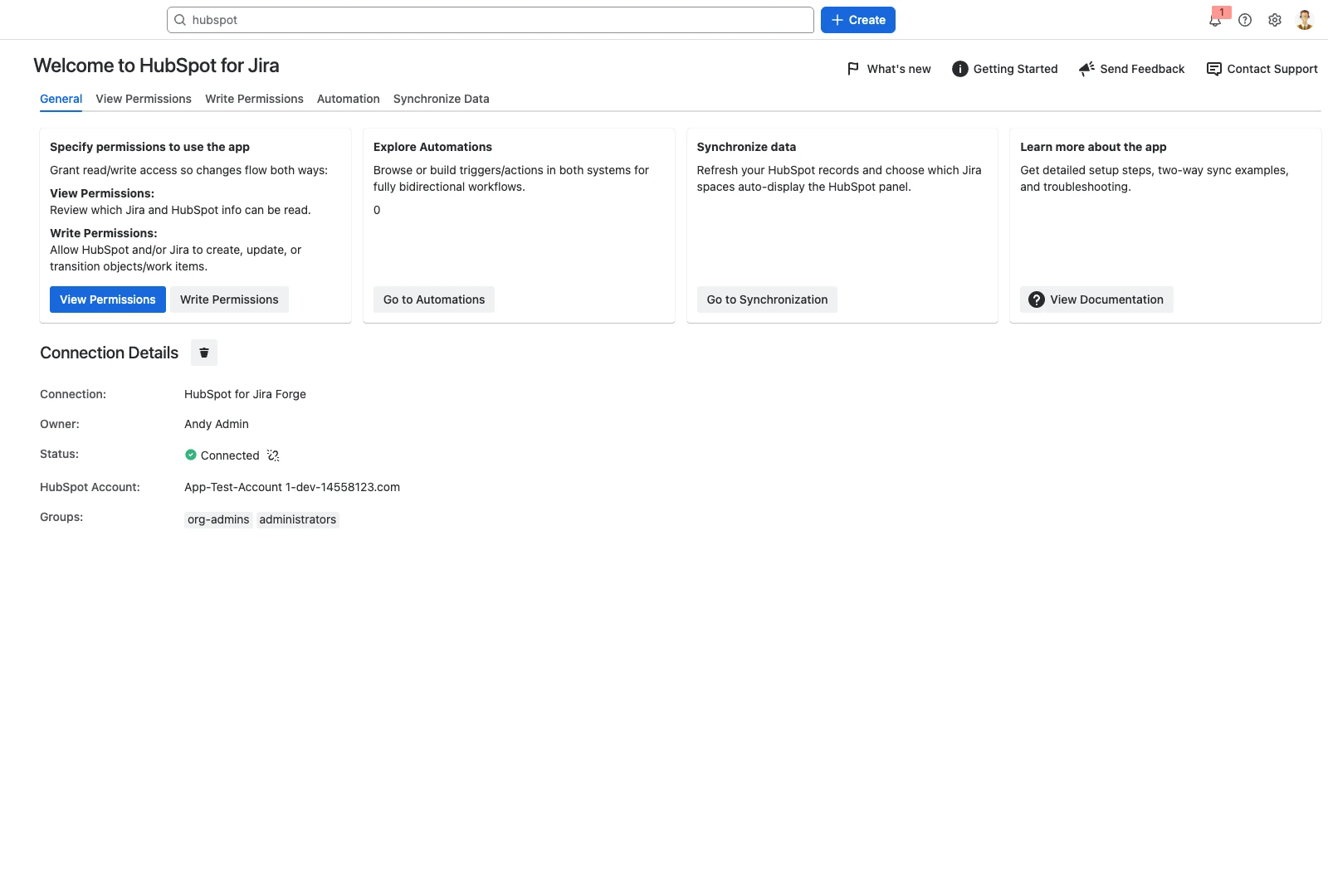Open the help question mark icon

tap(1245, 20)
